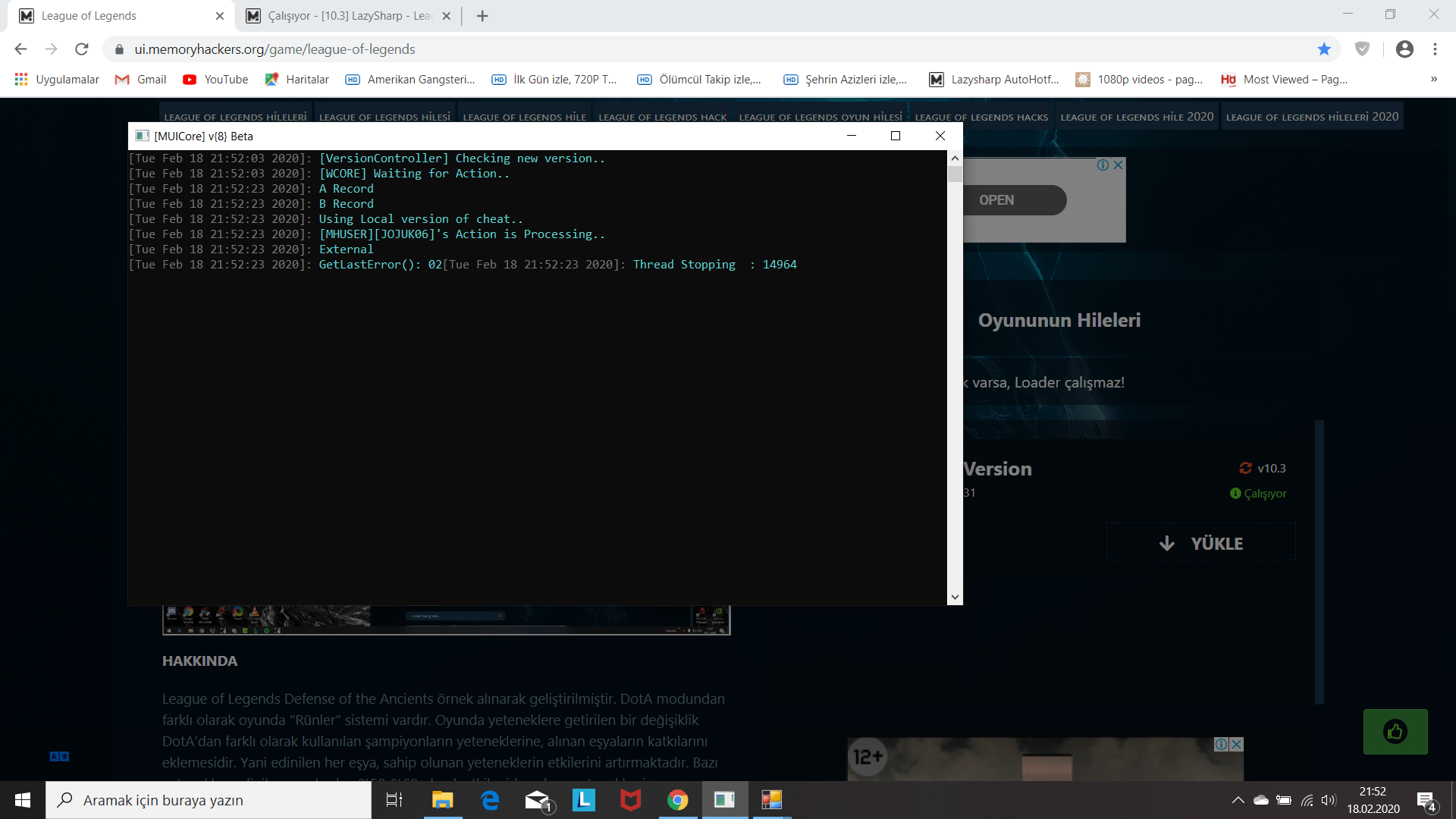Click the Çalışıyor status indicator

tap(1258, 494)
